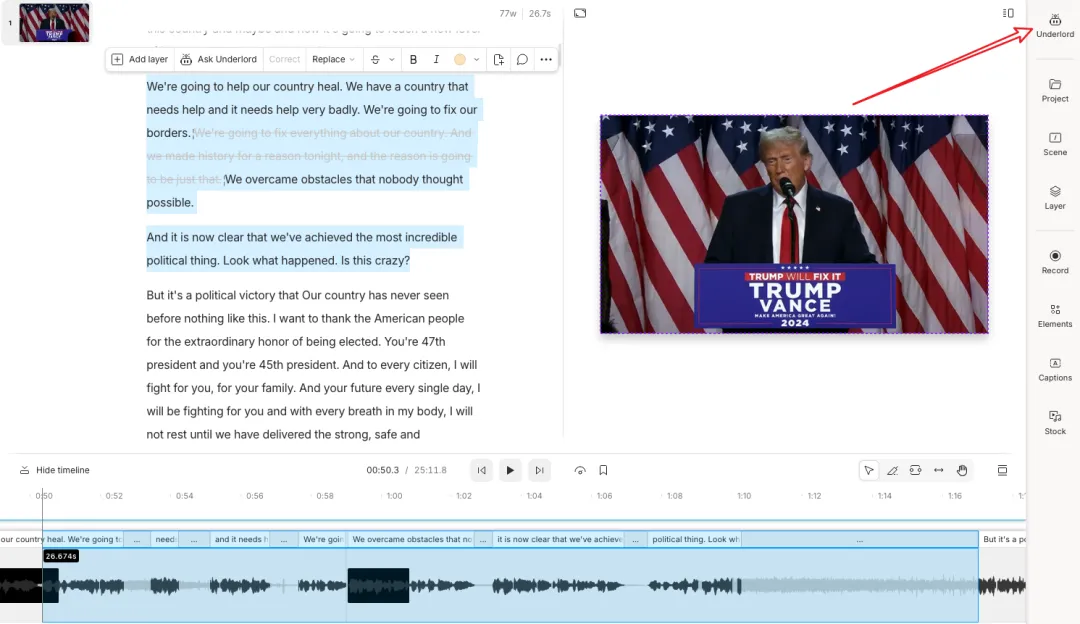Select the arrow selection tool

tap(869, 470)
